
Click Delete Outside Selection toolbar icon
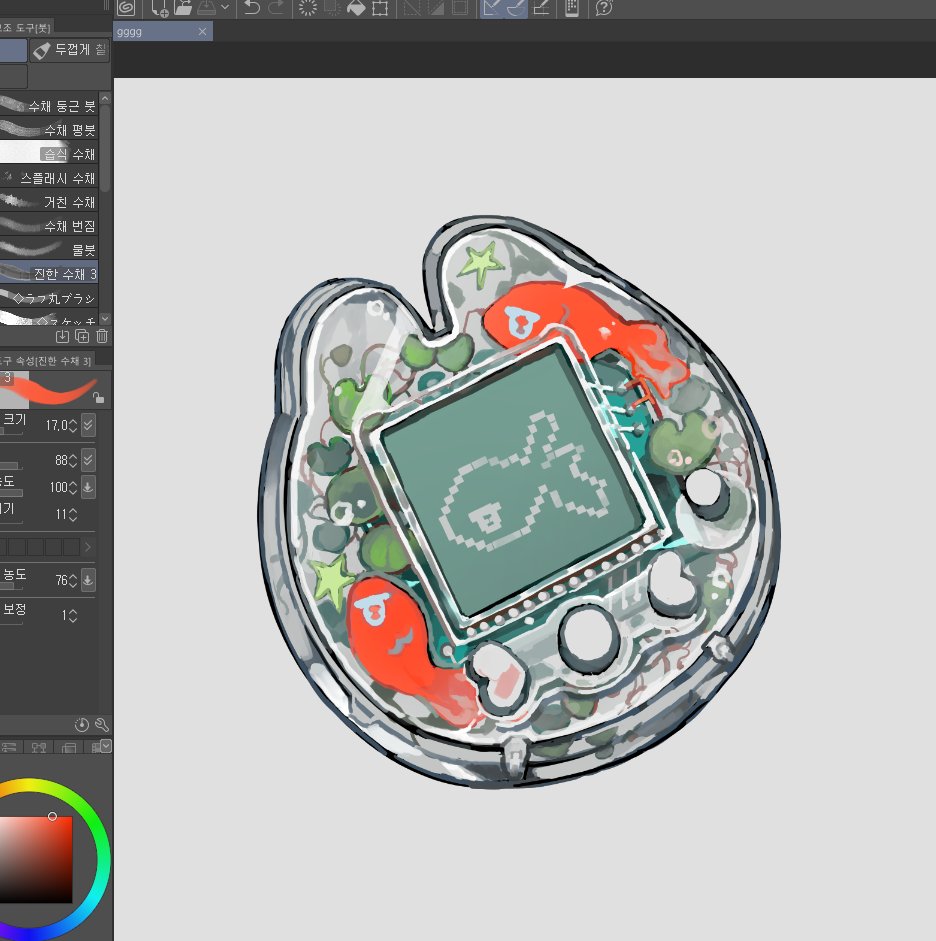332,8
